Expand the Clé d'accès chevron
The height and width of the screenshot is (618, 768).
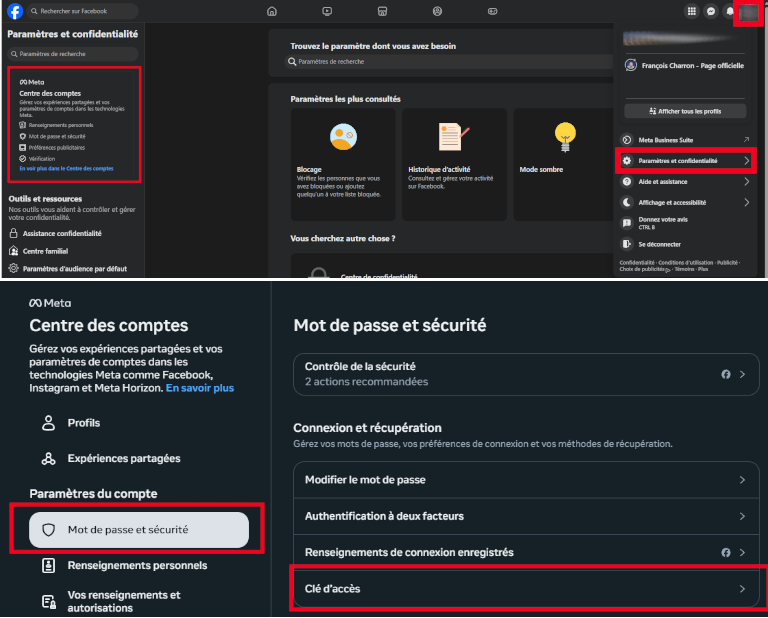(x=743, y=589)
